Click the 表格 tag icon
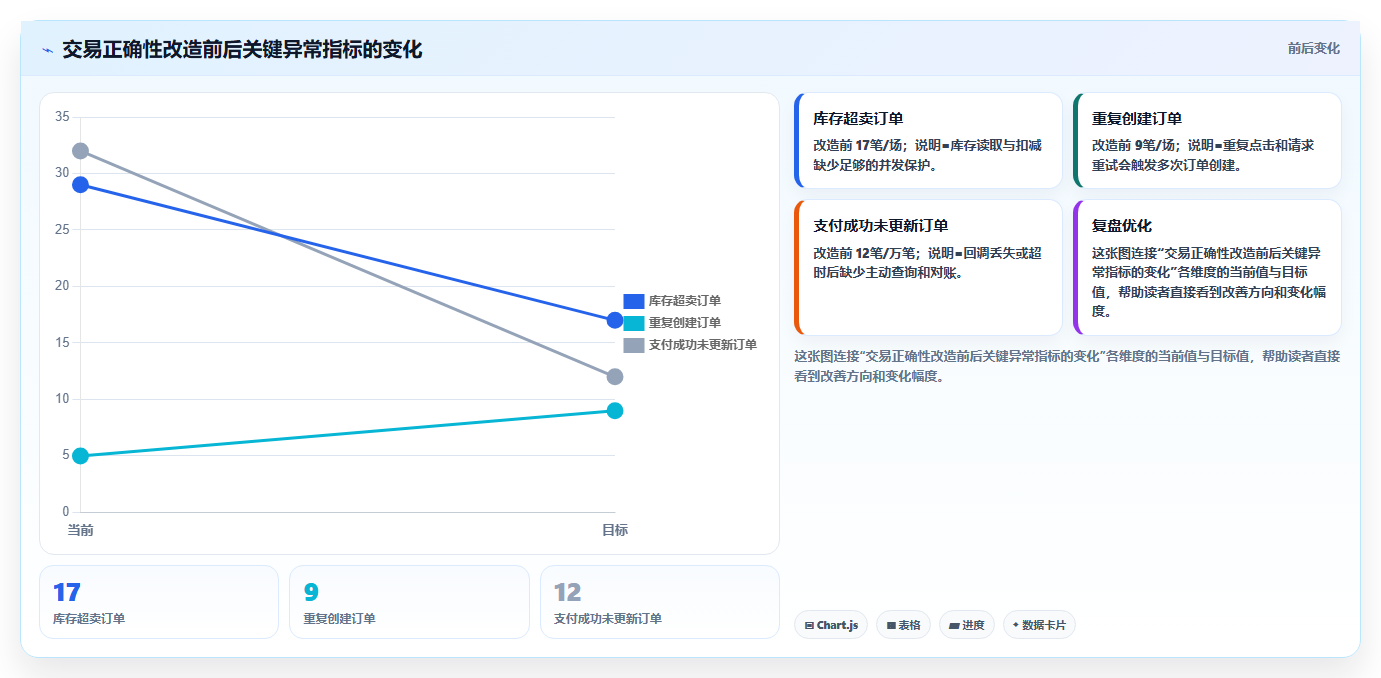Screen dimensions: 1381x678 click(891, 626)
